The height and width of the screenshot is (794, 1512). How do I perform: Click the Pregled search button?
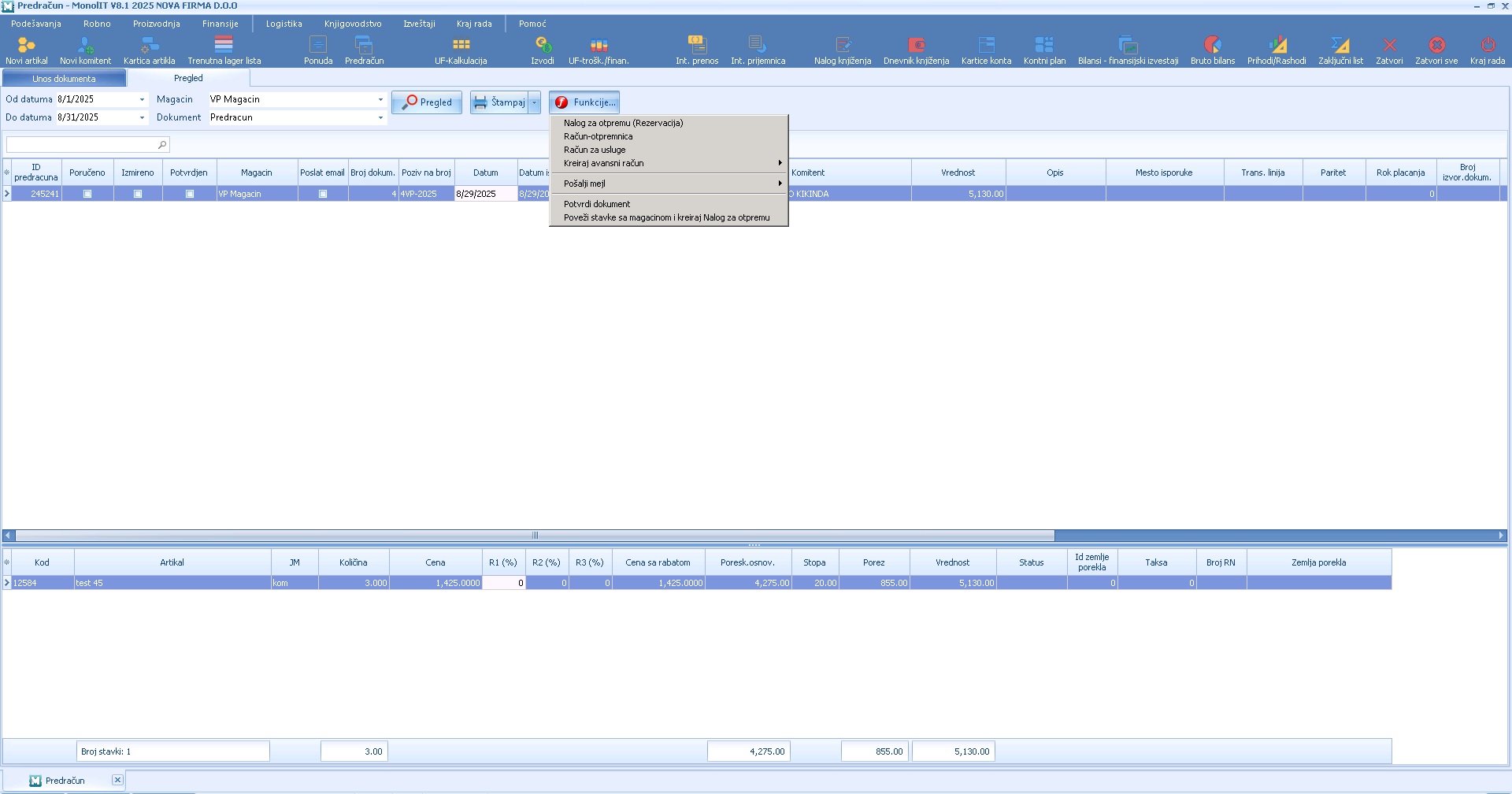(x=427, y=102)
